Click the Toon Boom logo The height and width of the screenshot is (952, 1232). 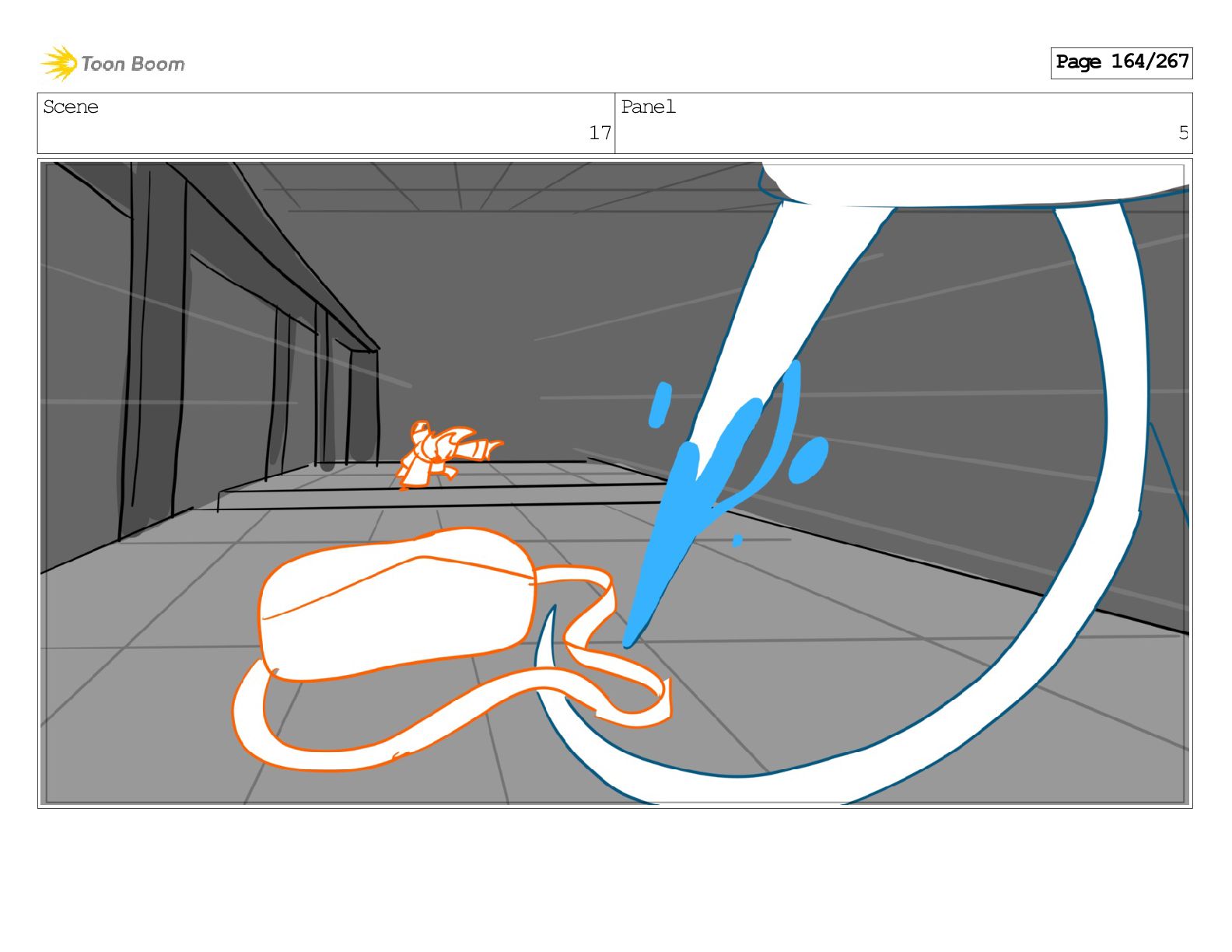[x=113, y=63]
